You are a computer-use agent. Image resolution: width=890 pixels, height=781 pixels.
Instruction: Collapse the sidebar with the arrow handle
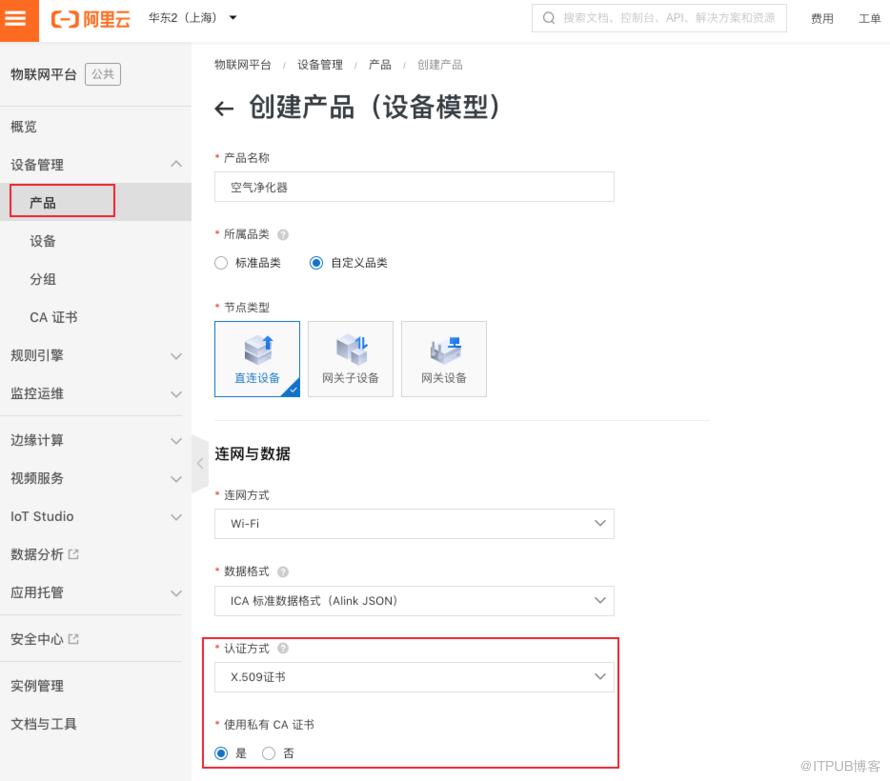coord(200,464)
